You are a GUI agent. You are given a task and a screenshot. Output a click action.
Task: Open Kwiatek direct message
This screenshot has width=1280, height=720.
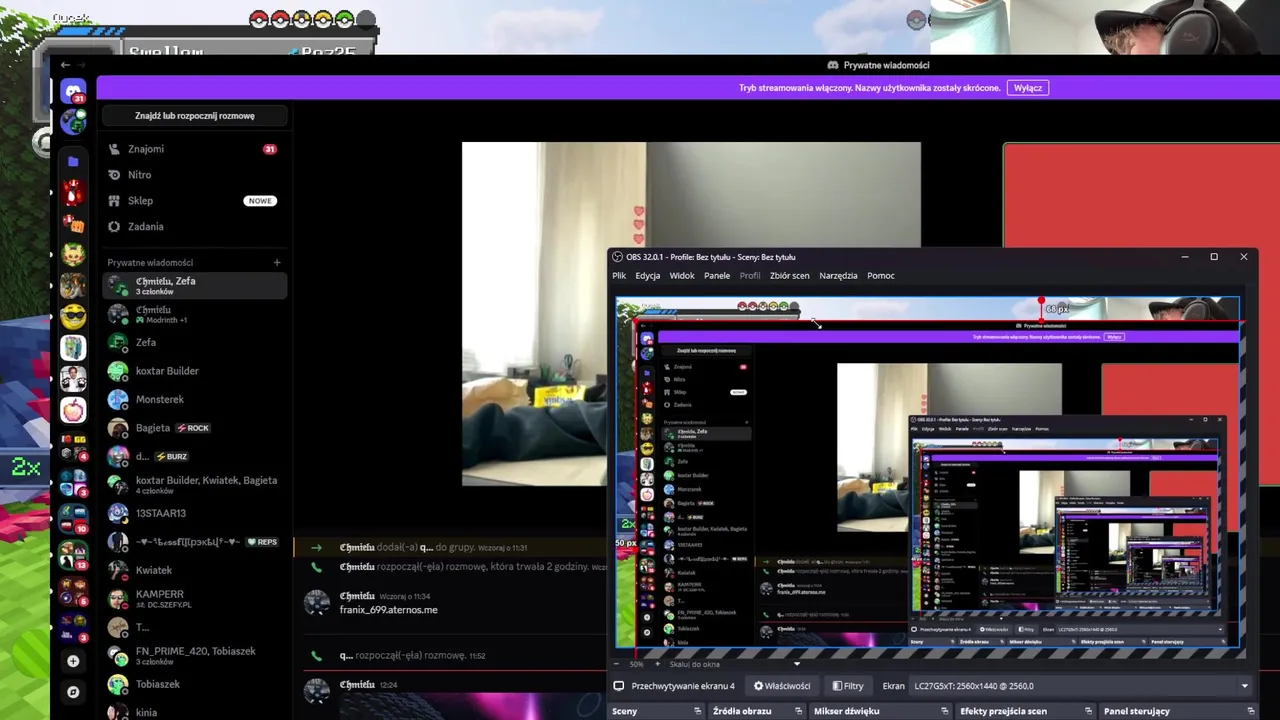[x=195, y=570]
